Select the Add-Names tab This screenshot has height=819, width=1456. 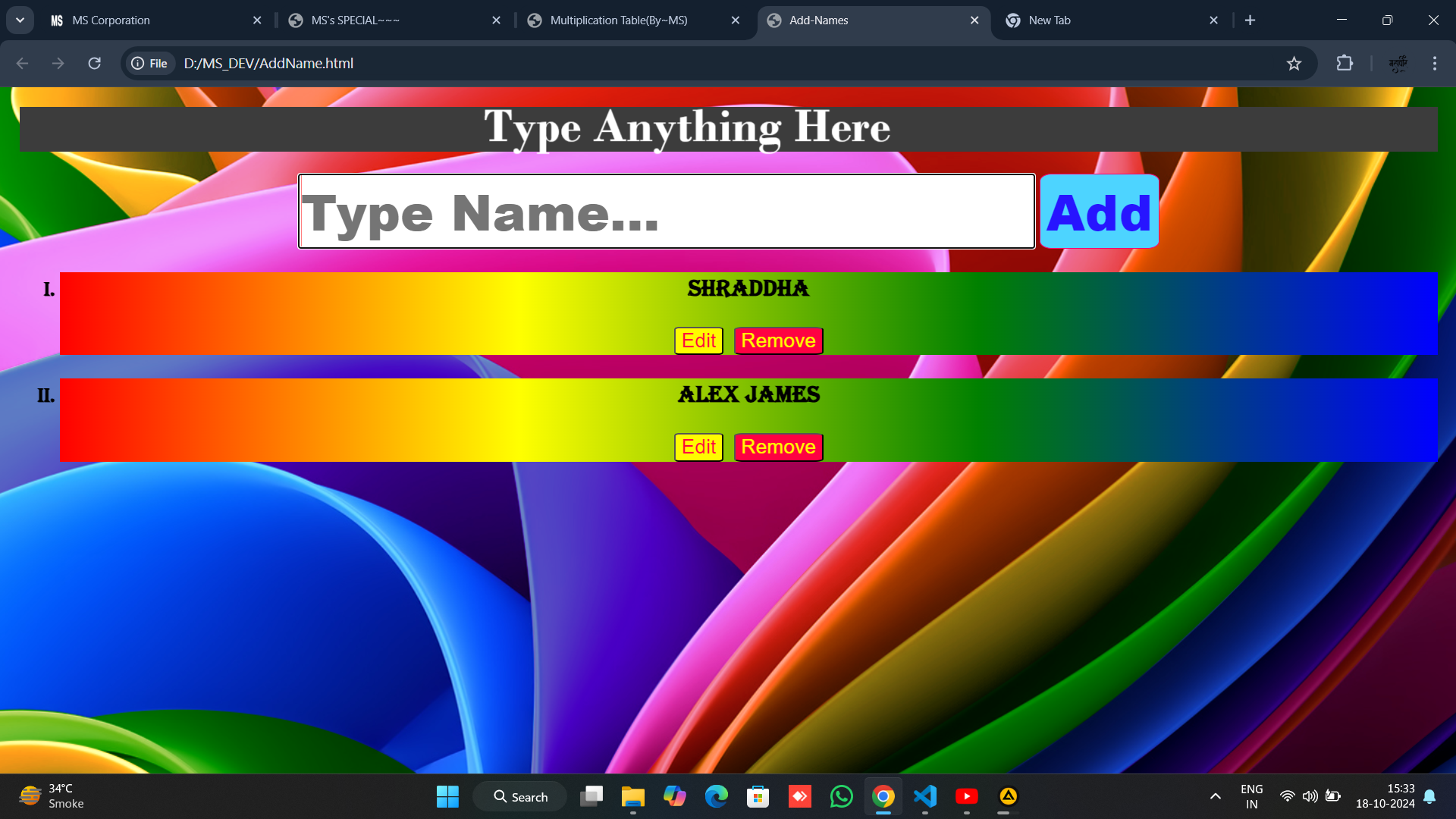pyautogui.click(x=874, y=20)
